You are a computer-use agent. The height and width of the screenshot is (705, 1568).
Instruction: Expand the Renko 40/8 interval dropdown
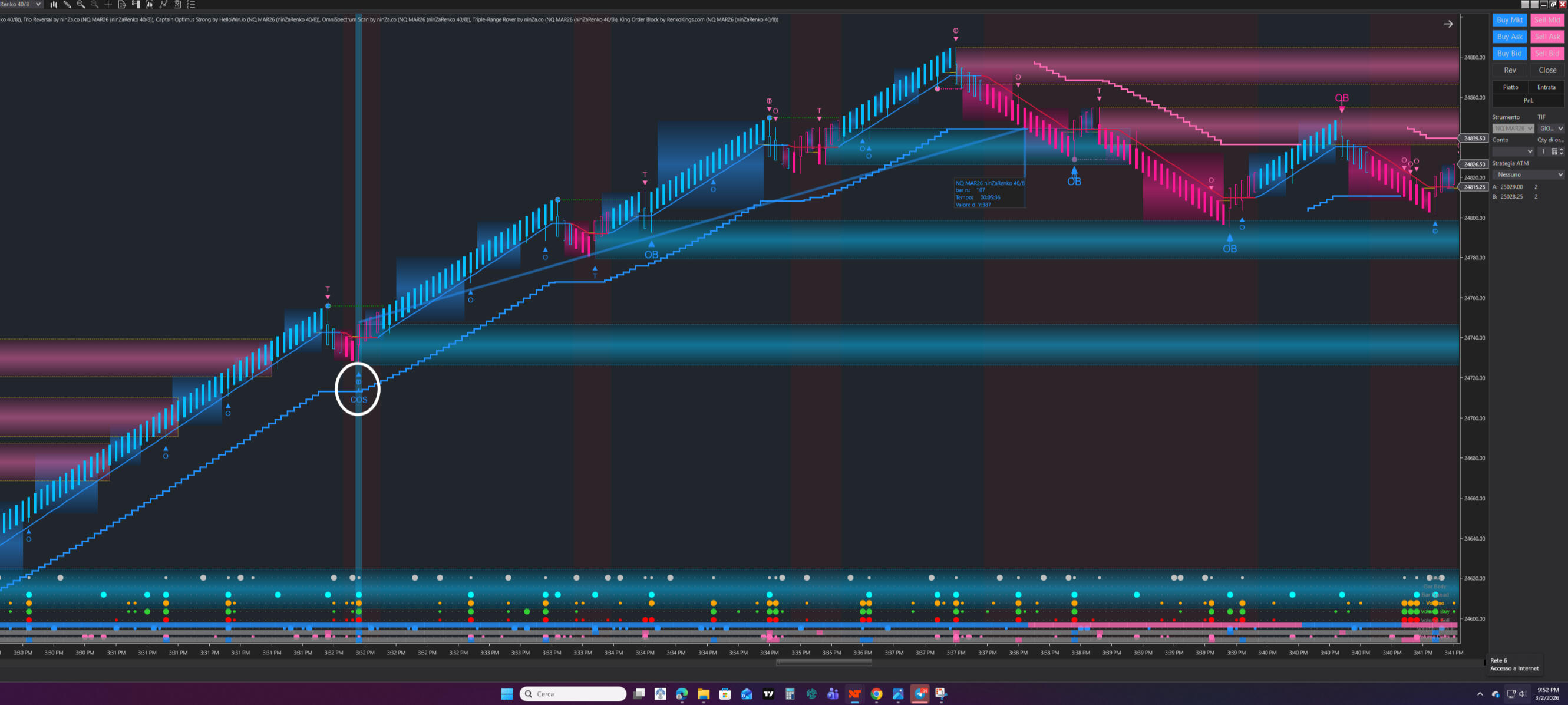coord(38,4)
